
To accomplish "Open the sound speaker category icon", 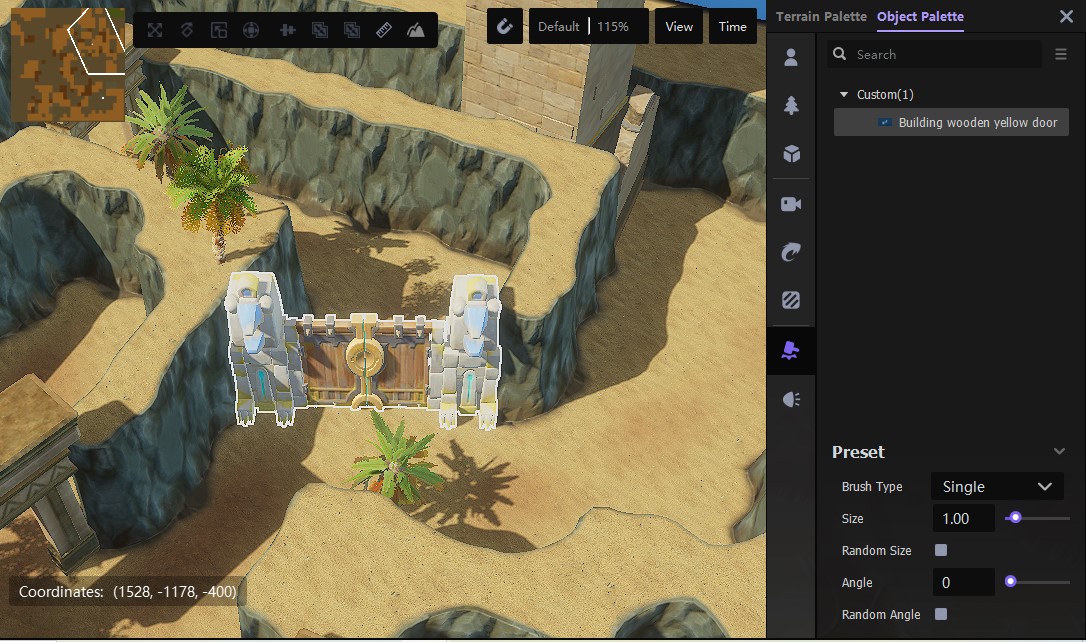I will [x=791, y=400].
